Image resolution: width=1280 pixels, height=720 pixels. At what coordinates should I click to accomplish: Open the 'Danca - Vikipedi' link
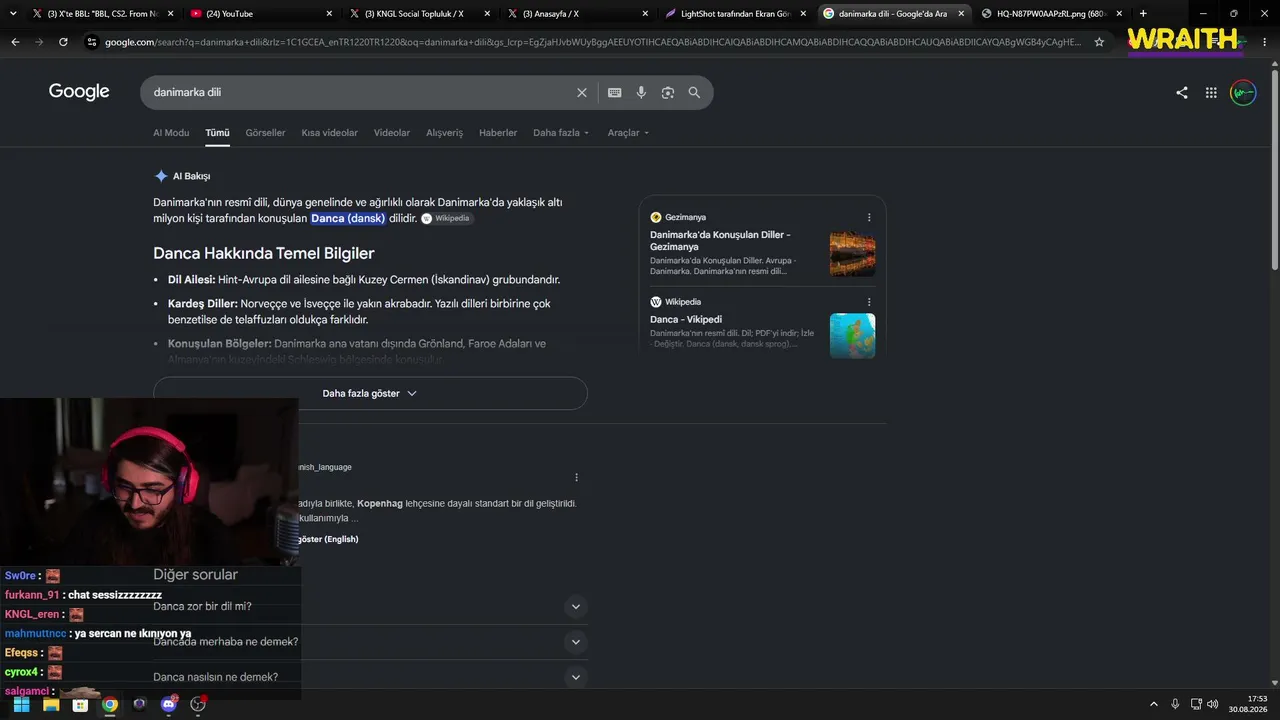click(686, 320)
